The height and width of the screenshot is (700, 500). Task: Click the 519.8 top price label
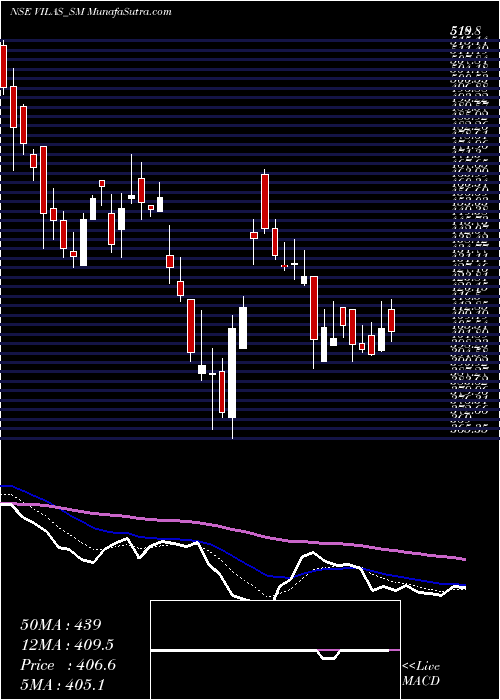(x=465, y=31)
